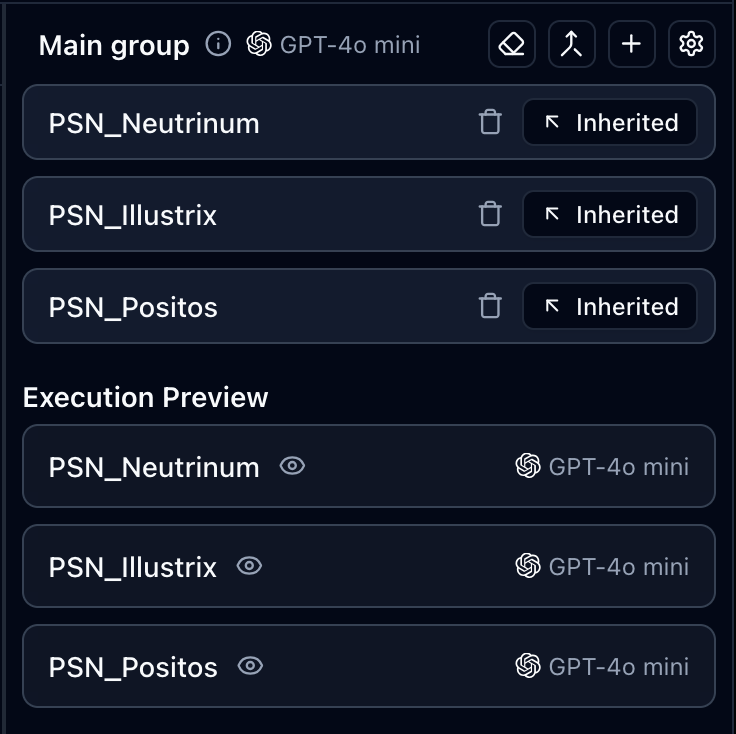Open Inherited dropdown for PSN_Positos
Image resolution: width=736 pixels, height=734 pixels.
pos(610,307)
